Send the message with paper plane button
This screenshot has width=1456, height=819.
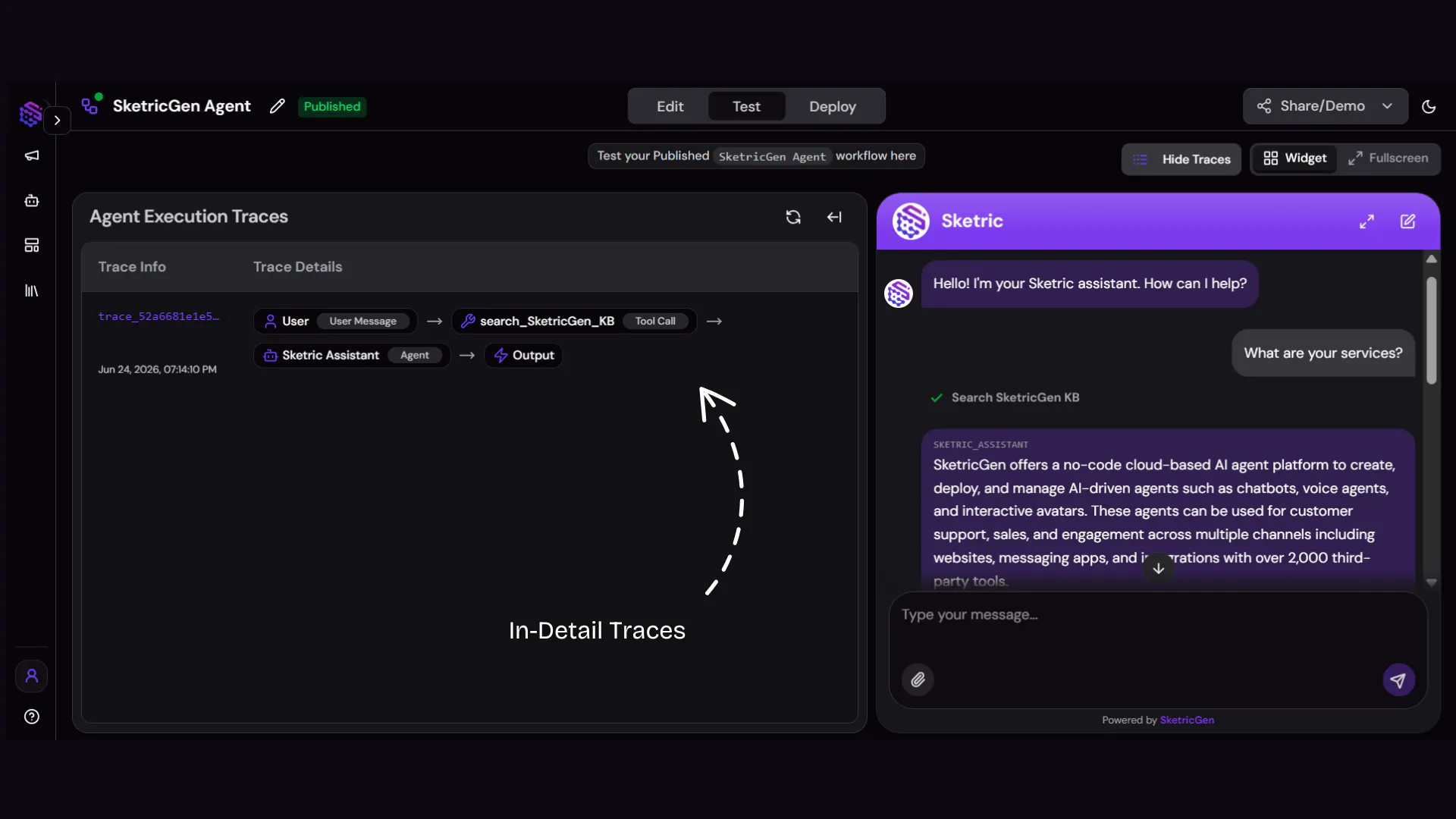pyautogui.click(x=1398, y=680)
